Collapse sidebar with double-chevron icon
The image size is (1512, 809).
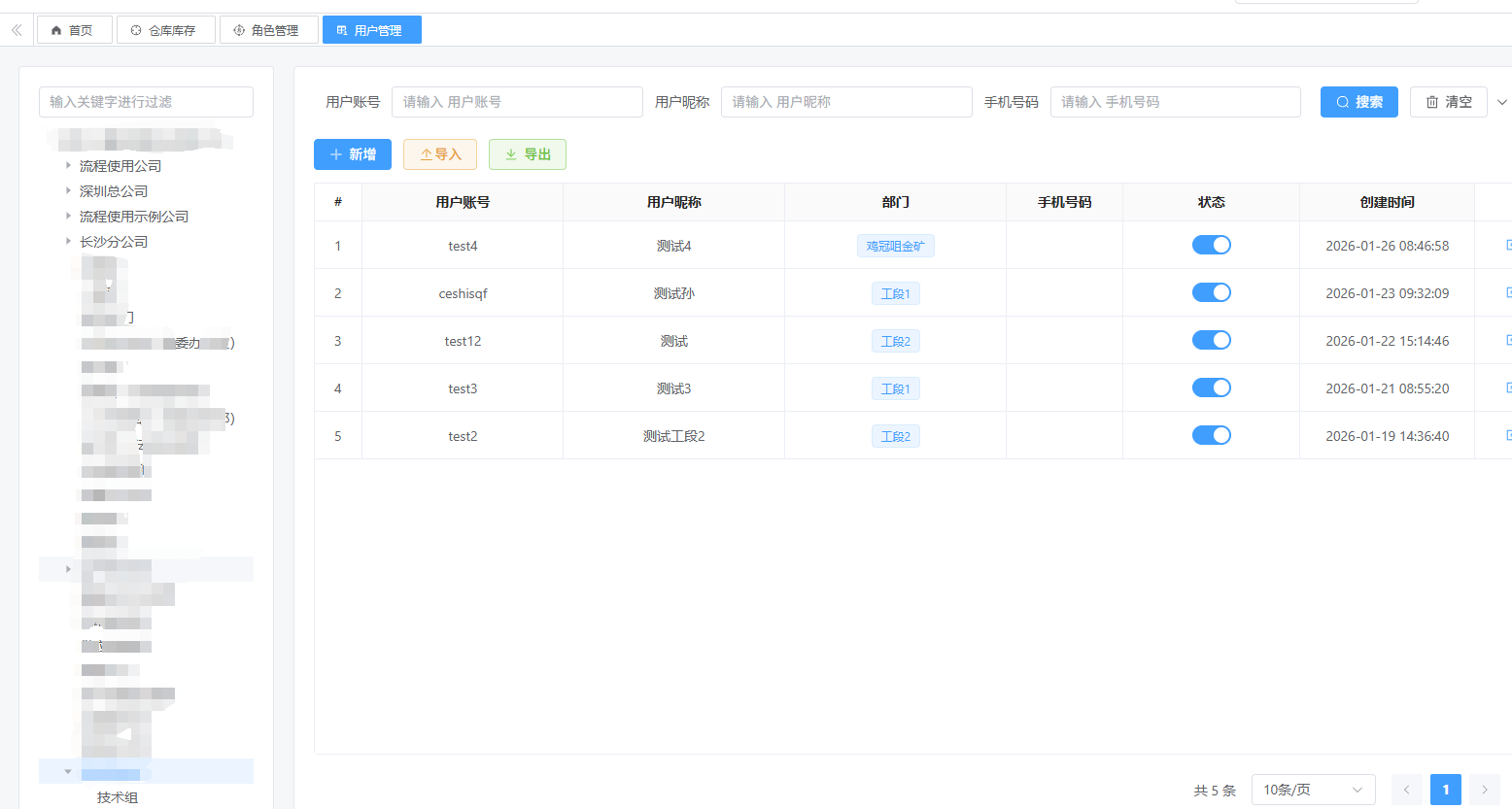pyautogui.click(x=17, y=30)
